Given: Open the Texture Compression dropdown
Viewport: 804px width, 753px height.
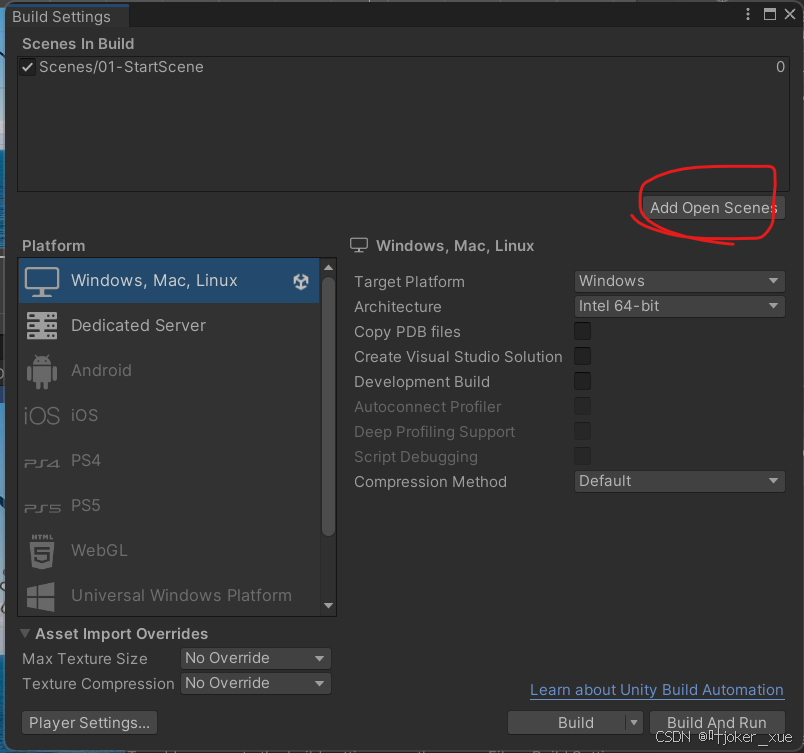Looking at the screenshot, I should pyautogui.click(x=255, y=683).
